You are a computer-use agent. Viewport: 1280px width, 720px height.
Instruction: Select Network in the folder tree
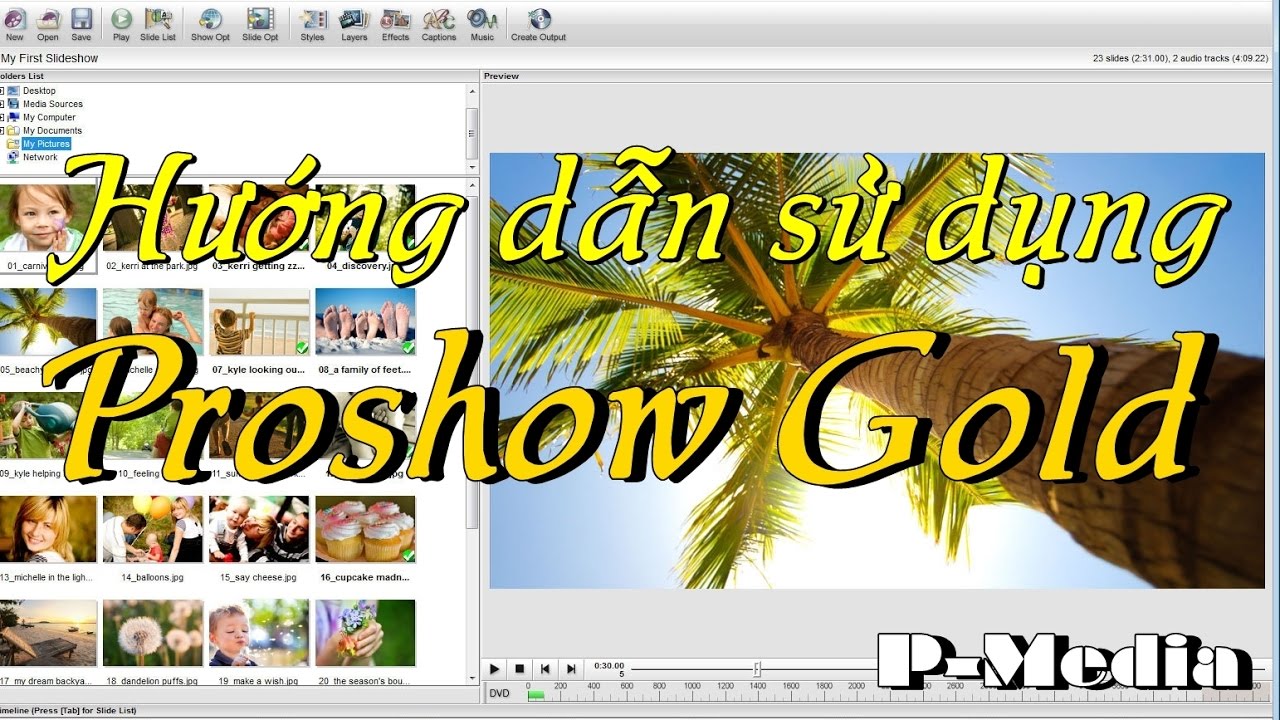pos(40,157)
